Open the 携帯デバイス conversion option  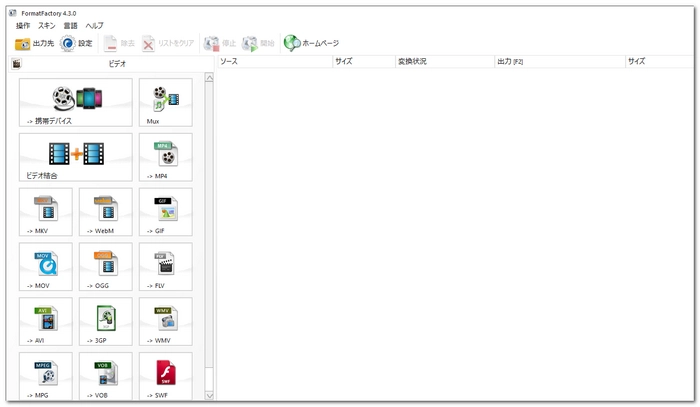click(x=75, y=102)
